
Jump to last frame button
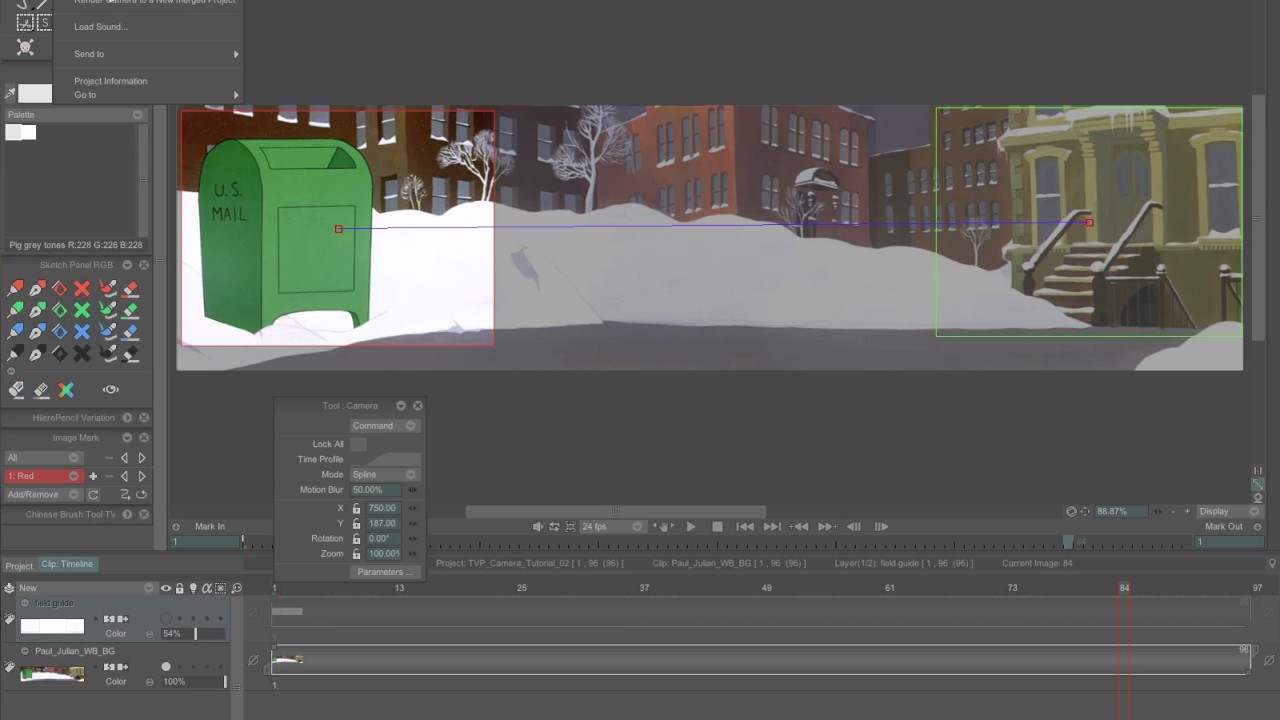pyautogui.click(x=772, y=526)
